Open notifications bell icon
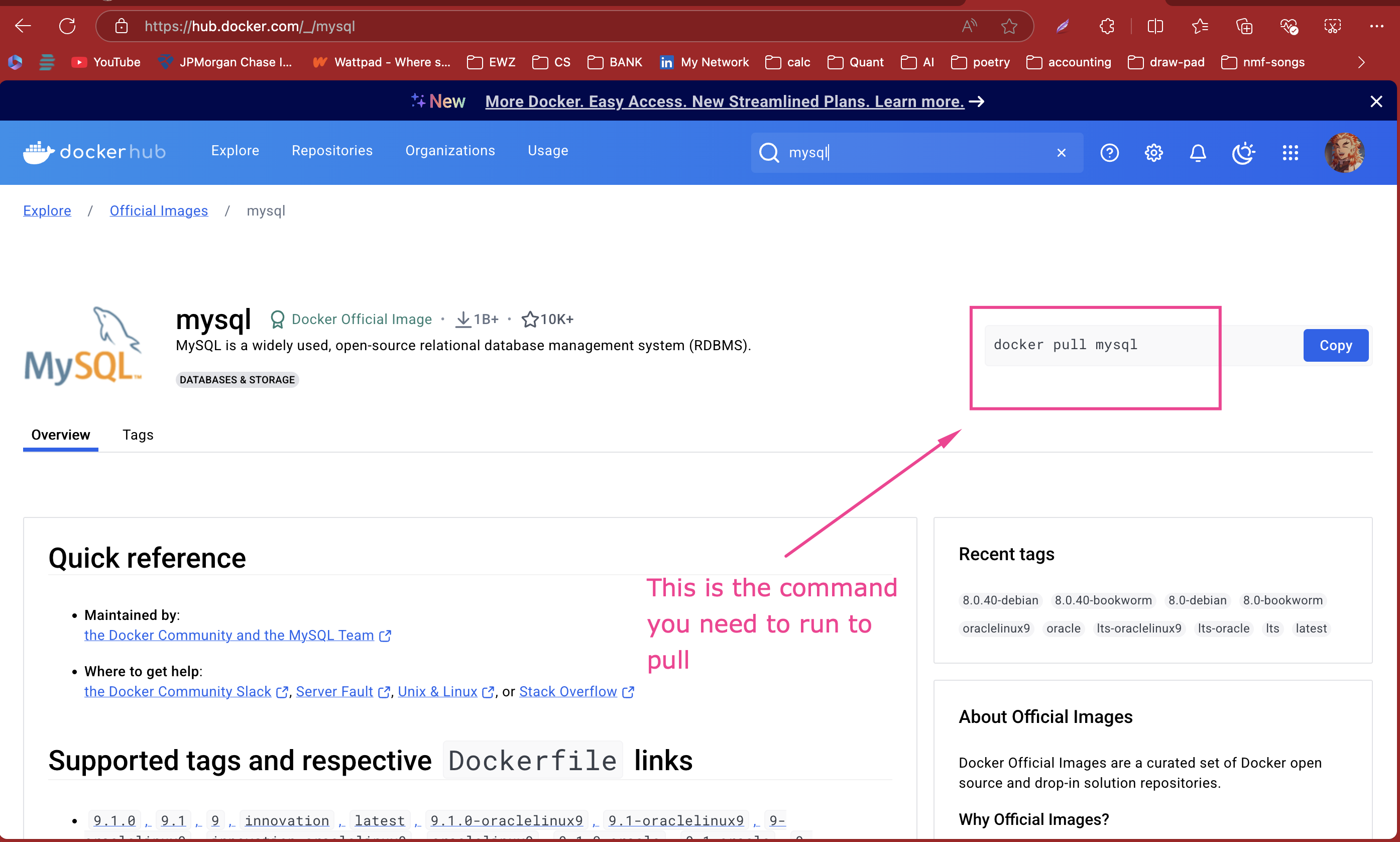Image resolution: width=1400 pixels, height=842 pixels. coord(1198,153)
